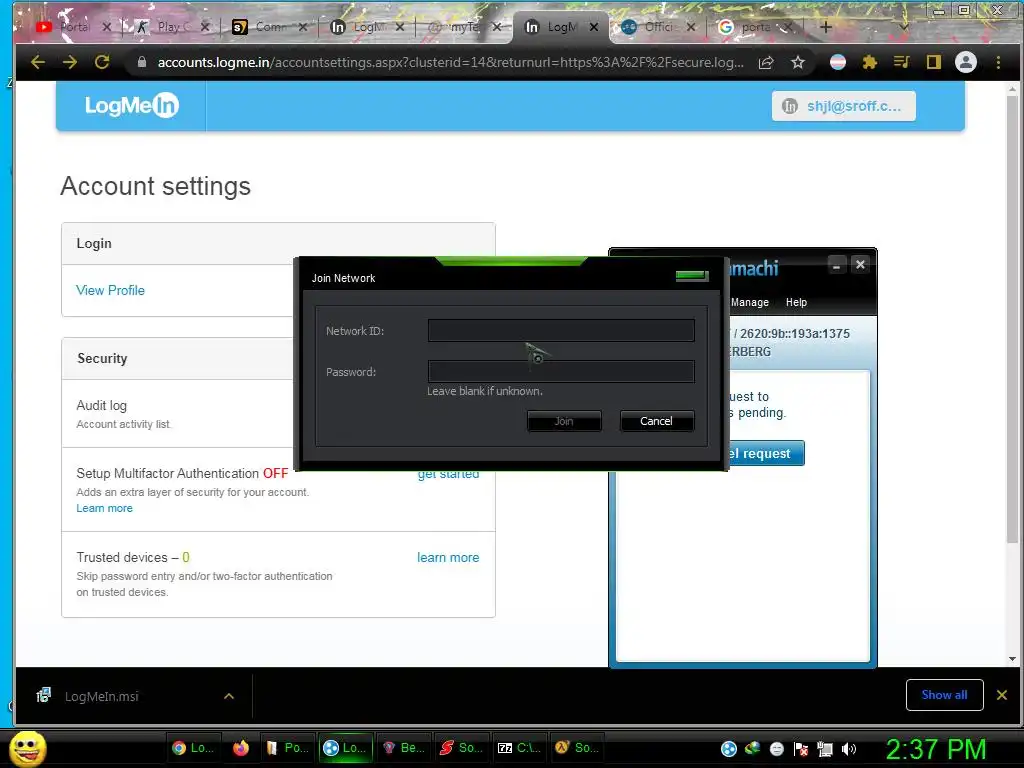This screenshot has height=768, width=1024.
Task: Click the striped flag extension icon
Action: (838, 63)
